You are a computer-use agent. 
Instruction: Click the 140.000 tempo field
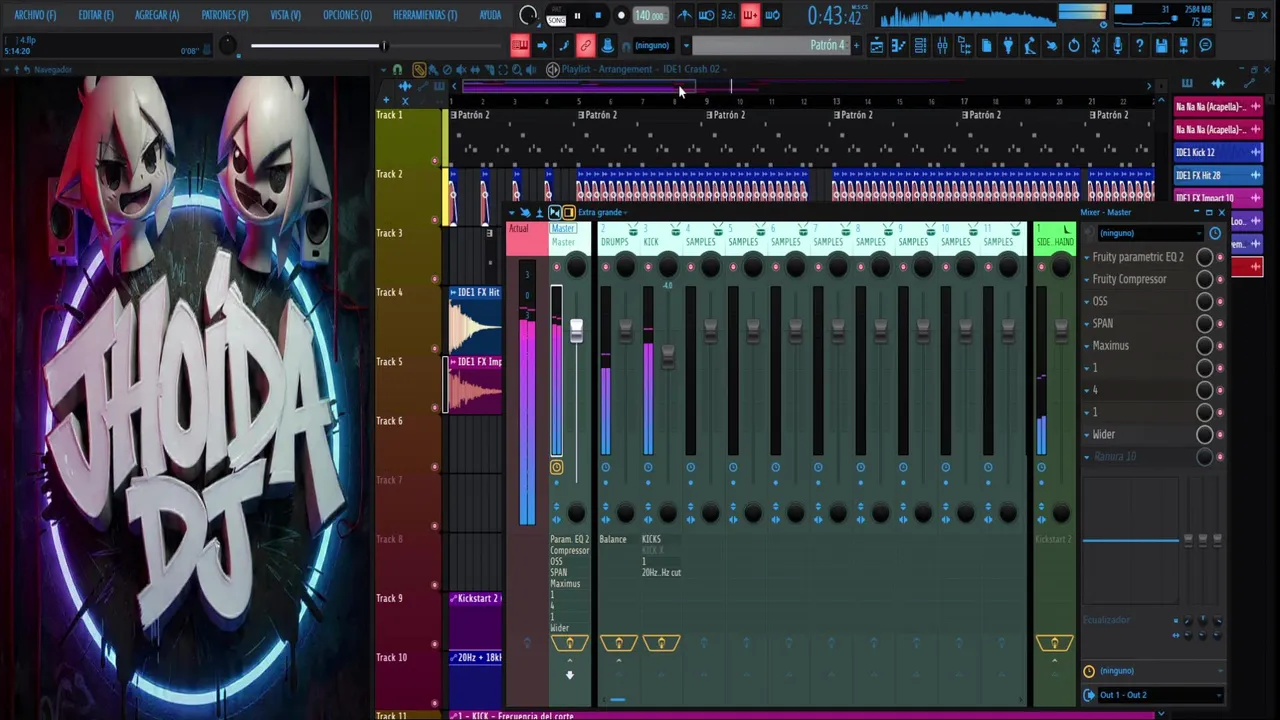tap(650, 15)
